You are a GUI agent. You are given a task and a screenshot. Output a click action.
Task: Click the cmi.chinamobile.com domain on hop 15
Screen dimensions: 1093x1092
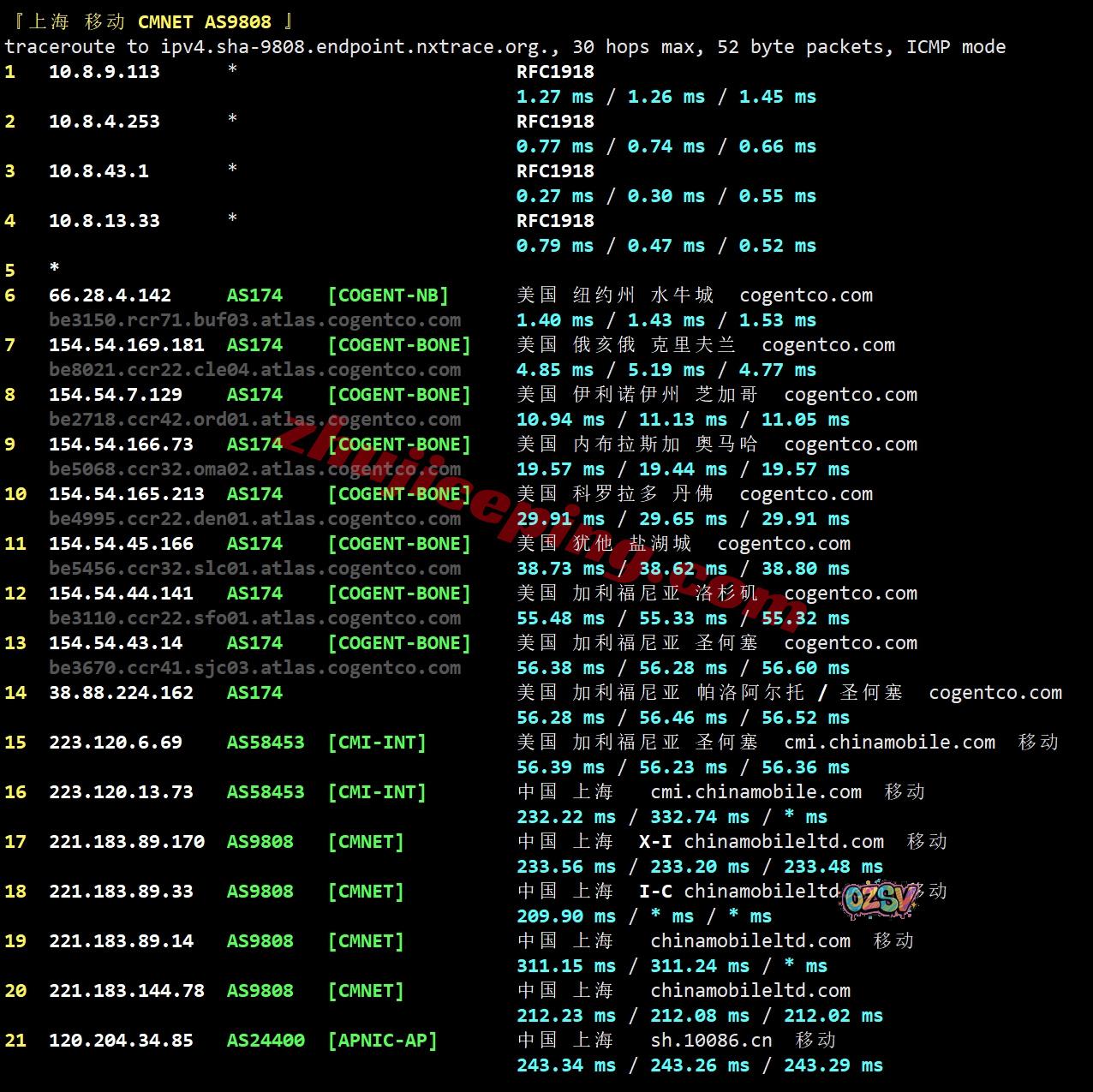(889, 743)
